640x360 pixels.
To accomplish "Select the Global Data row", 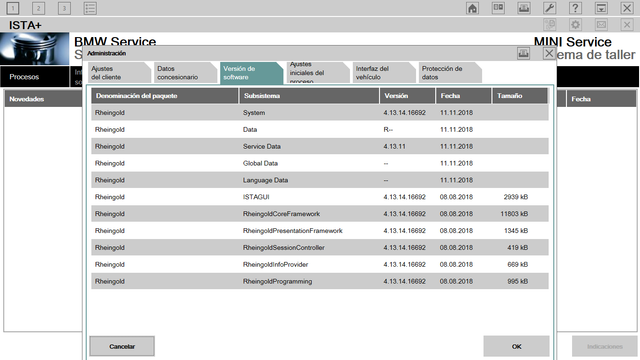I will 320,163.
